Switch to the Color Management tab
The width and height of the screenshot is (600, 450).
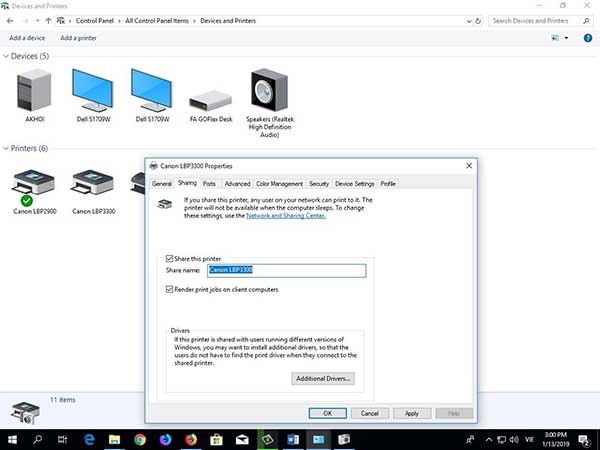pos(279,184)
